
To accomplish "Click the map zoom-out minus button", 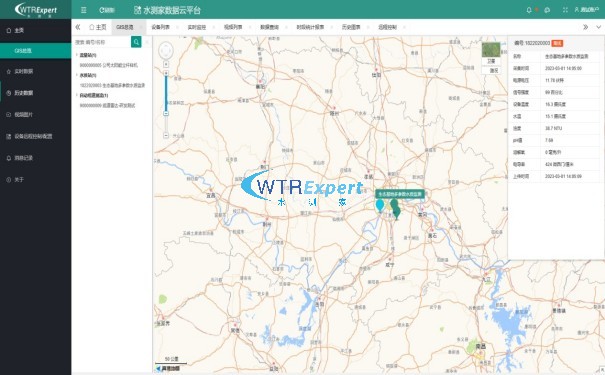I will click(x=166, y=135).
